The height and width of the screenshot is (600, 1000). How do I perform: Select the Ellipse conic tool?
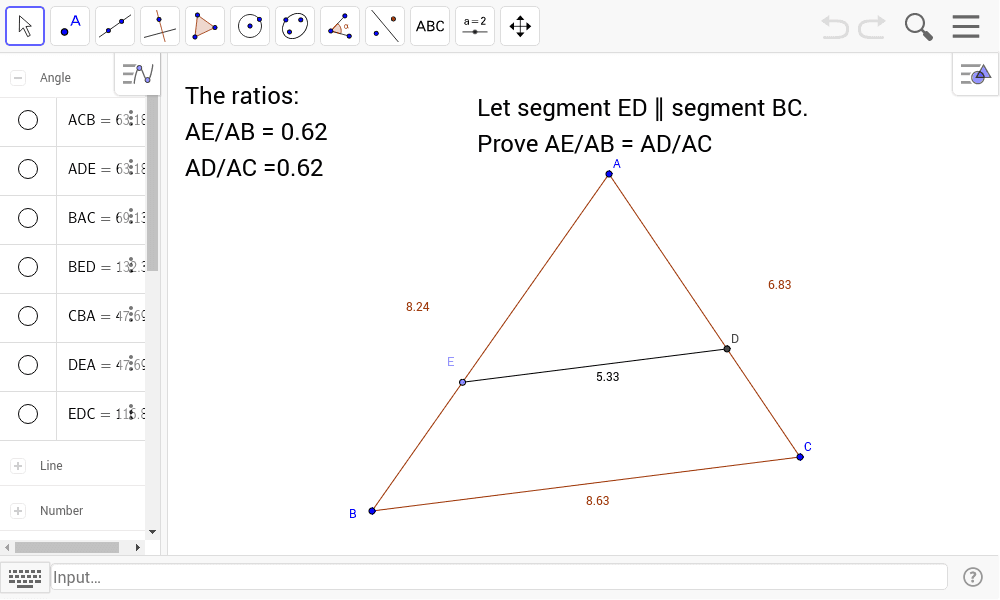tap(295, 26)
